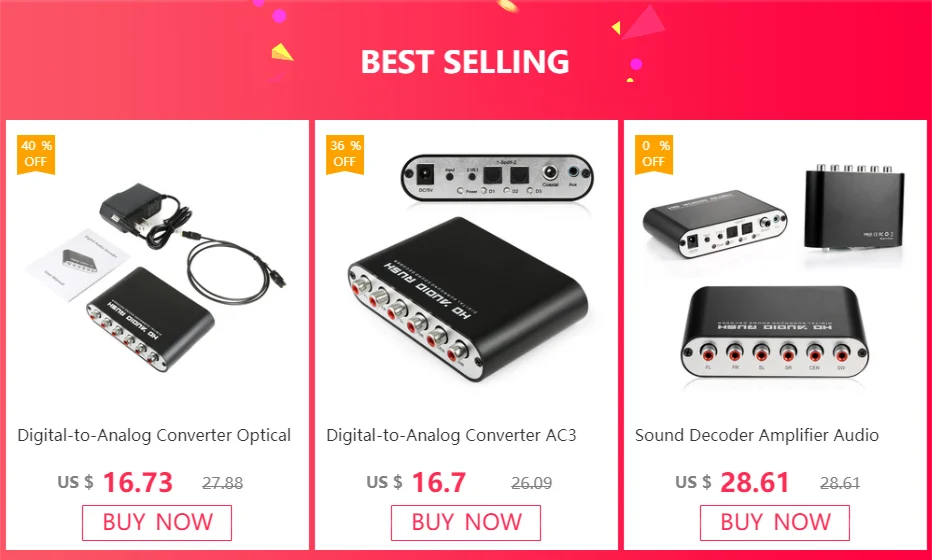
Task: Click the converter image with power adapter and cable
Action: [157, 275]
